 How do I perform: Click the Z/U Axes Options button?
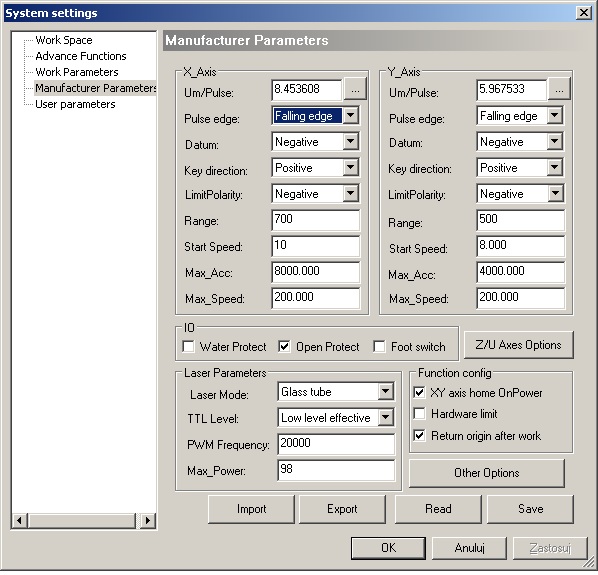pyautogui.click(x=518, y=345)
